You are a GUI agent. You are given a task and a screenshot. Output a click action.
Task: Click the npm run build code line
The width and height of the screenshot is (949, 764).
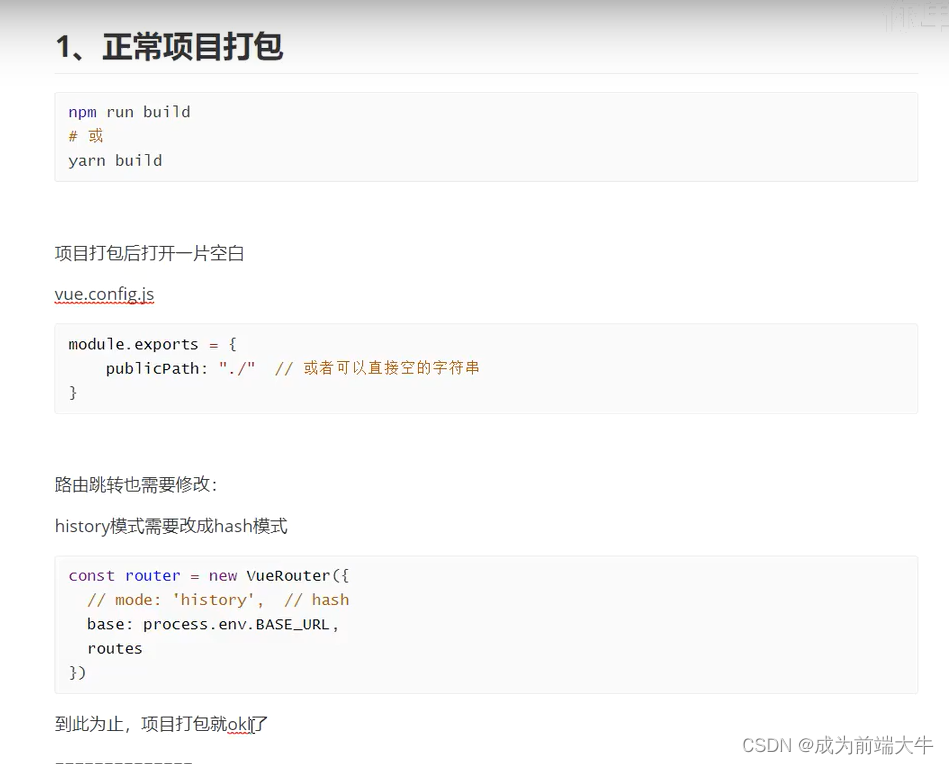point(129,112)
